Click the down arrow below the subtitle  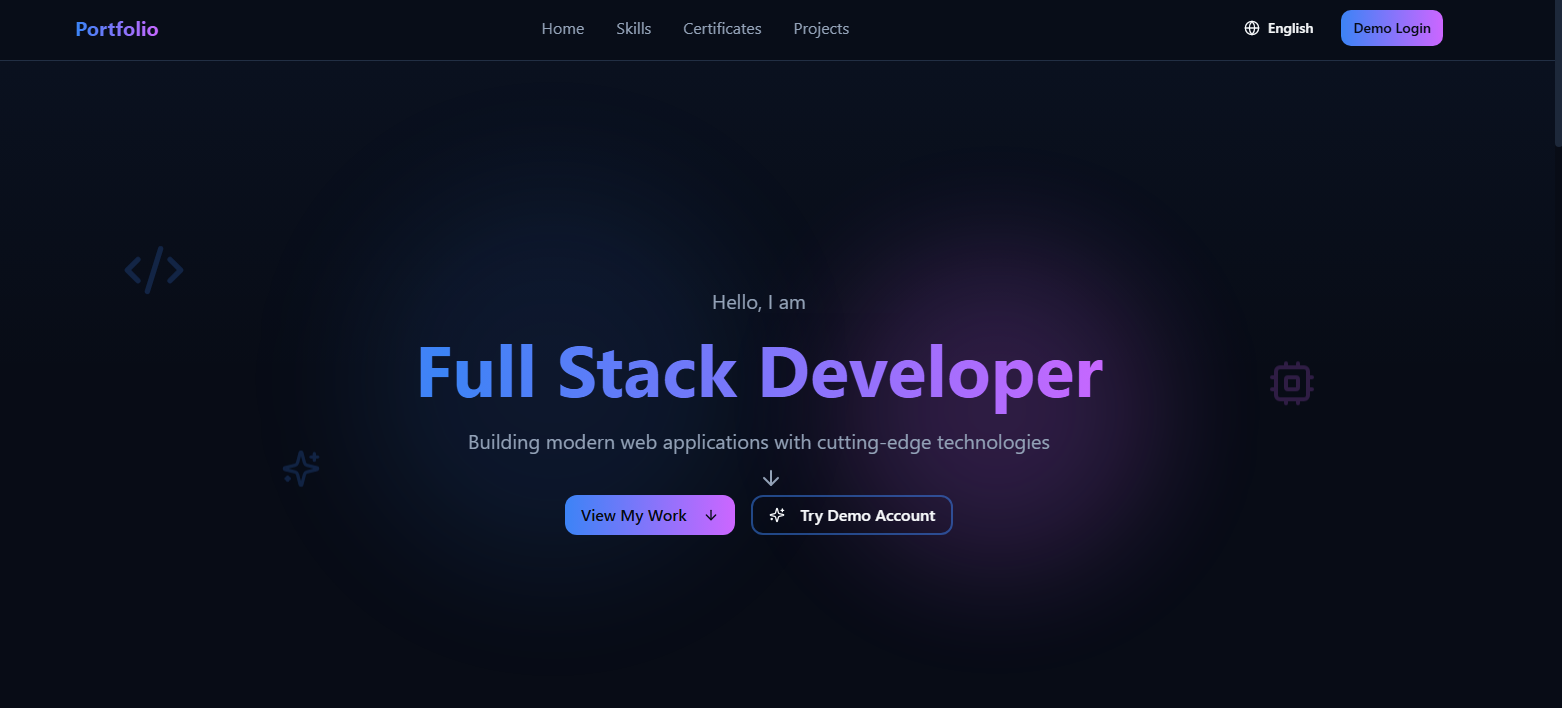pyautogui.click(x=770, y=478)
